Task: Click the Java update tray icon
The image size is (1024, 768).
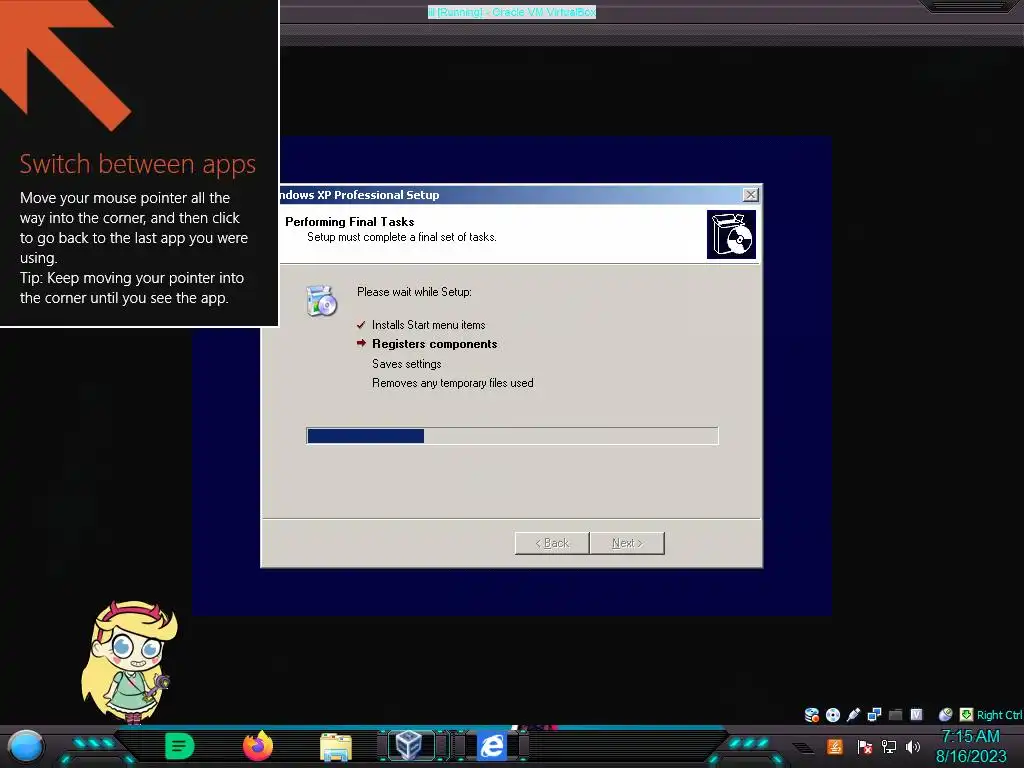Action: [x=835, y=746]
